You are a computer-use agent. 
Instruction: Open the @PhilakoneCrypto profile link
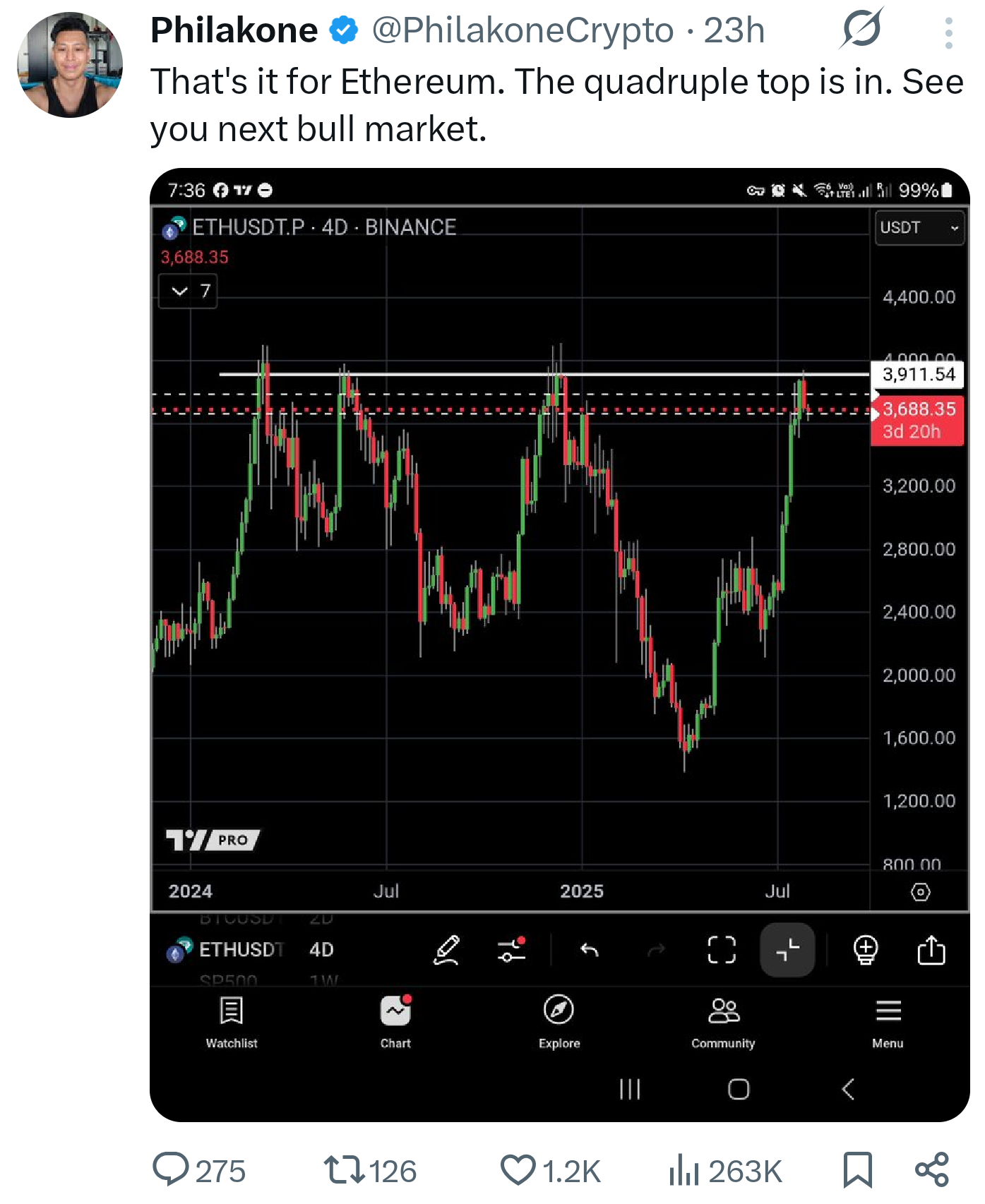(523, 30)
